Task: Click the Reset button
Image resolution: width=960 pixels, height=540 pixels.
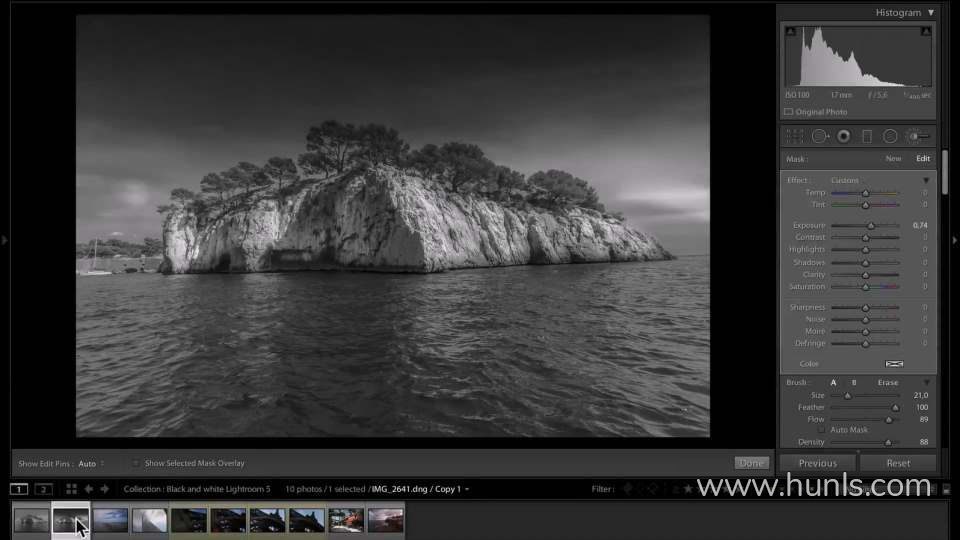Action: pos(898,463)
